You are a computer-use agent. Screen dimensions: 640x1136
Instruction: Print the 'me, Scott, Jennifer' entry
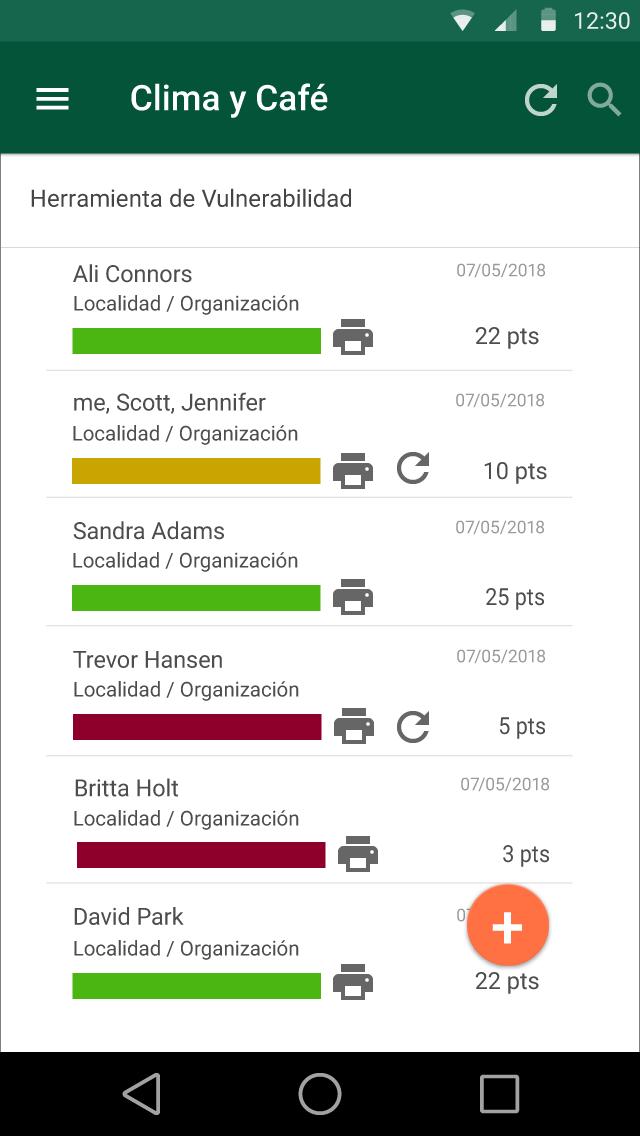click(352, 469)
